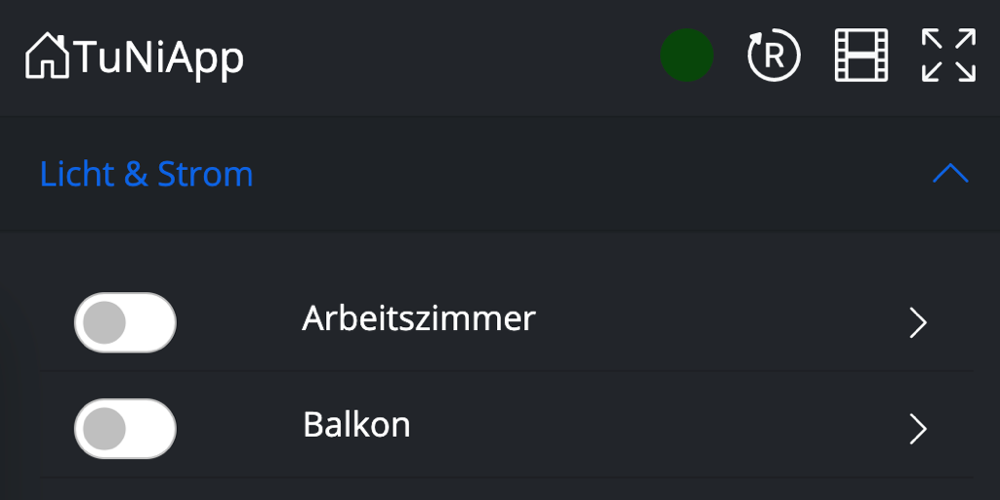Click the Balkon row between label and chevron
Screen dimensions: 1000x500
click(x=660, y=428)
